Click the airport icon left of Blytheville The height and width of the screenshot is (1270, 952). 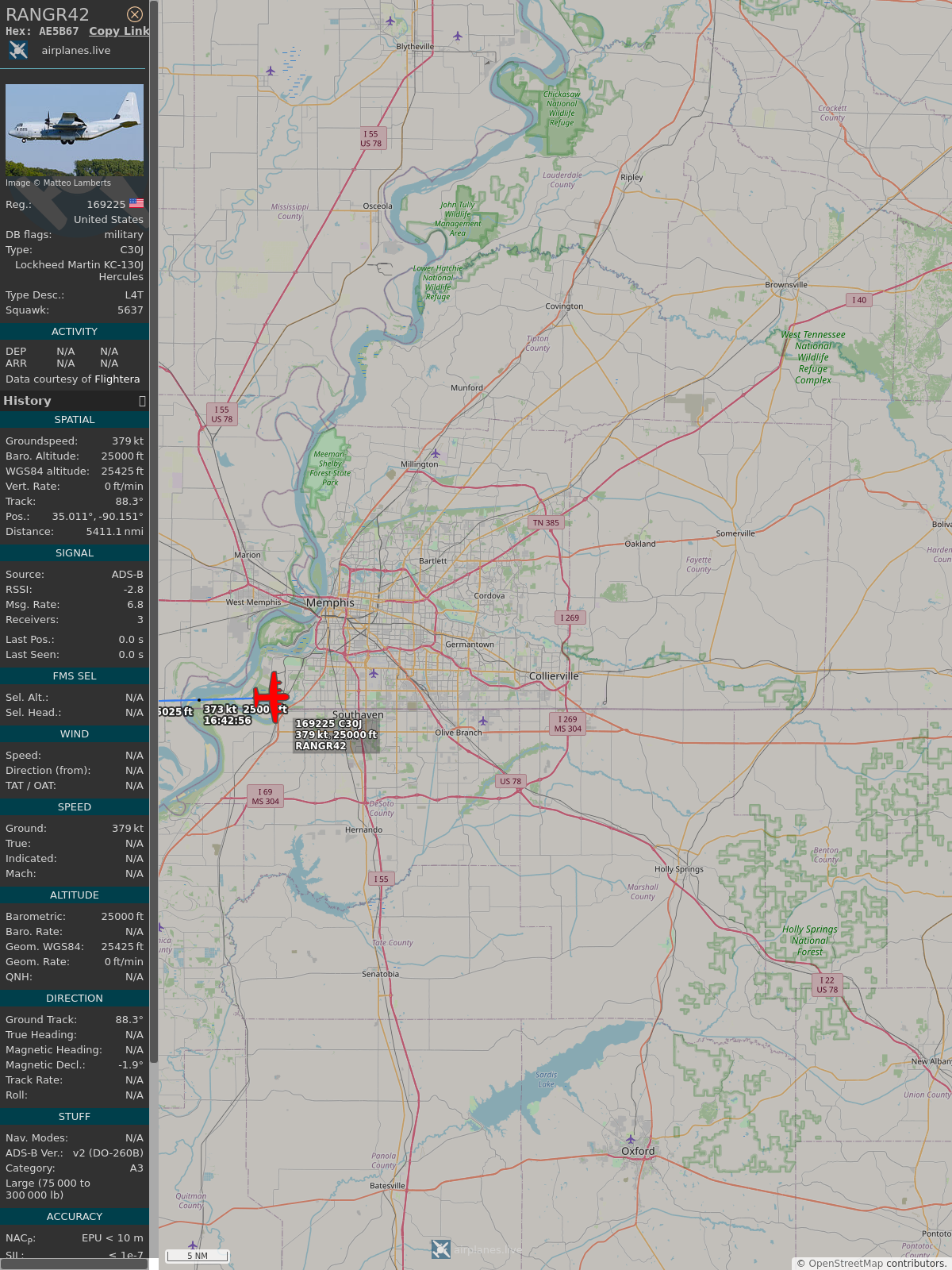(x=390, y=21)
